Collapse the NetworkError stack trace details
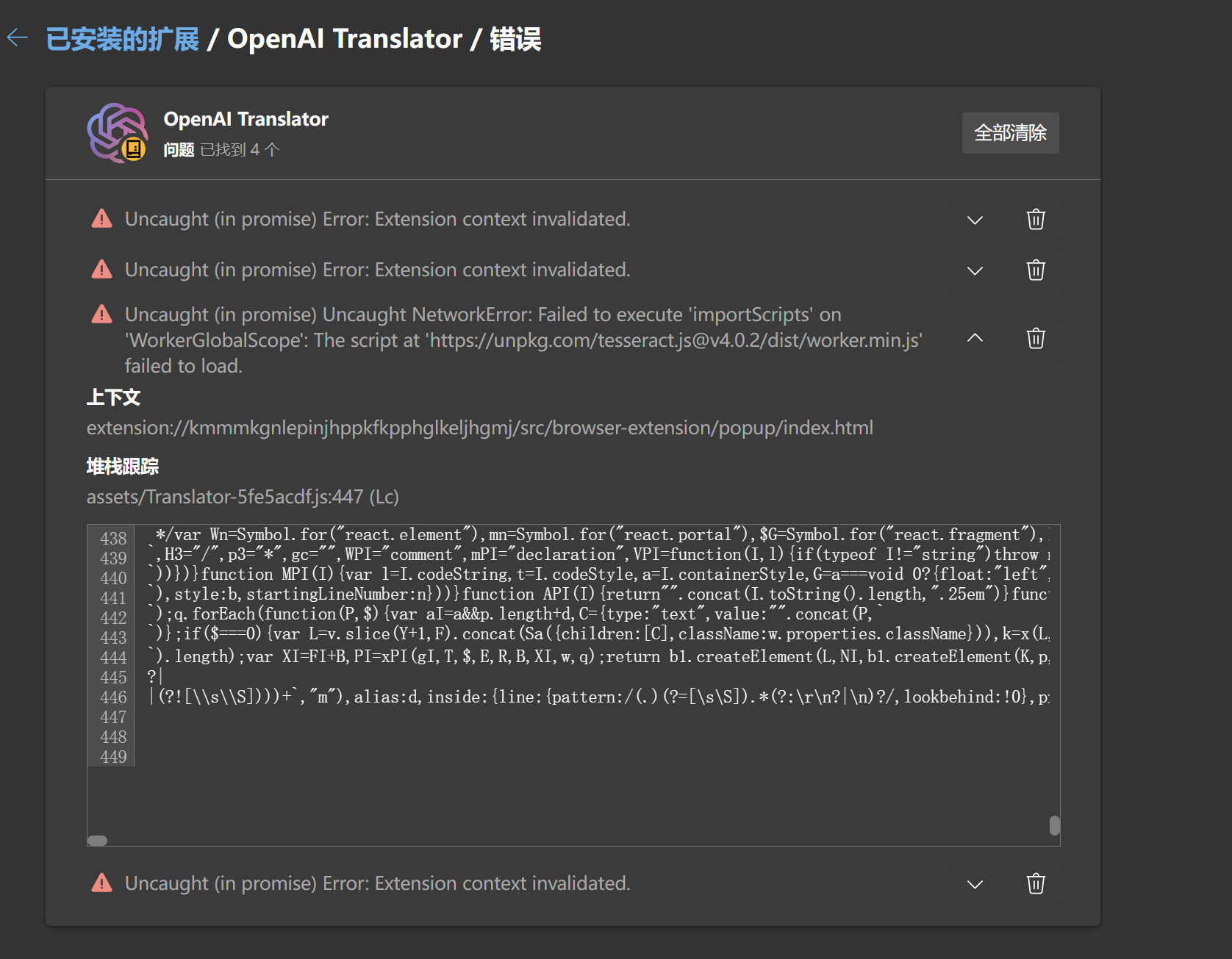The image size is (1232, 959). (x=975, y=338)
